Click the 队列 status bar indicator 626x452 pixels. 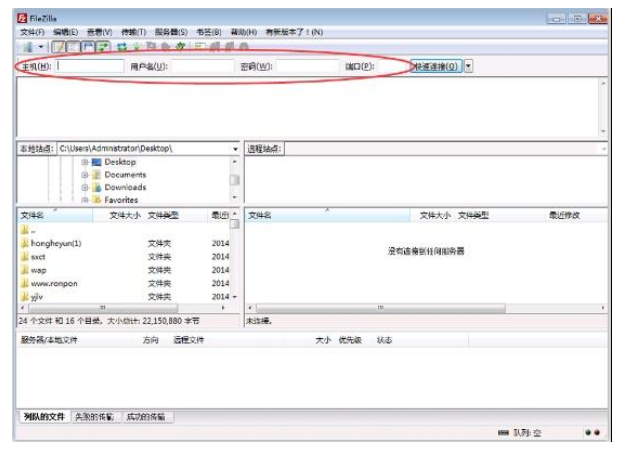pyautogui.click(x=520, y=433)
